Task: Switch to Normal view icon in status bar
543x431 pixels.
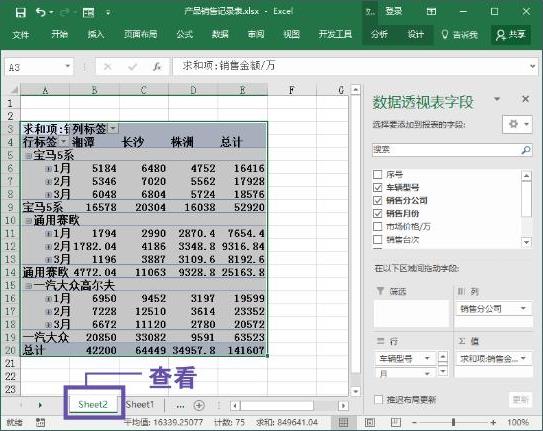Action: click(343, 422)
